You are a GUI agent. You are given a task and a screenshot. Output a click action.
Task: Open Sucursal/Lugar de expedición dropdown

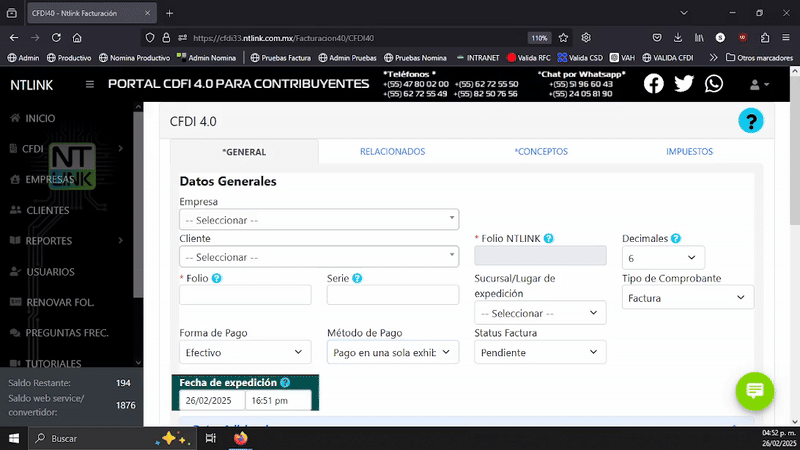(540, 313)
